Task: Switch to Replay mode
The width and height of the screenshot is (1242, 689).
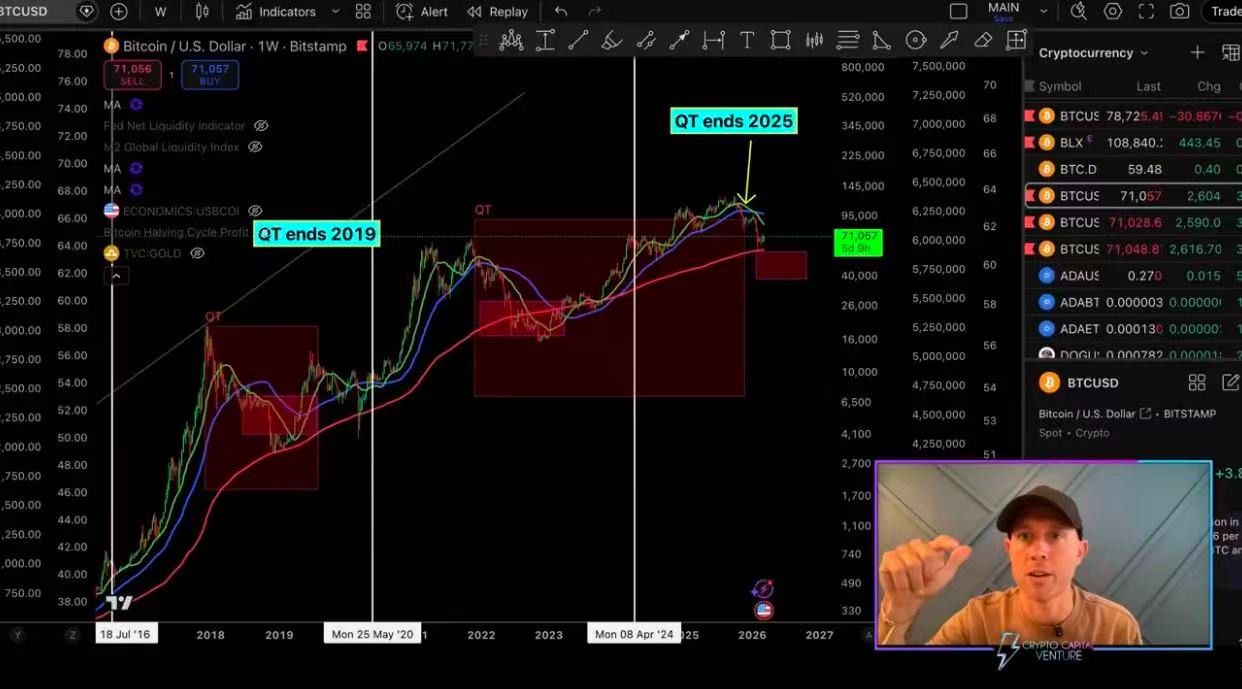Action: tap(498, 12)
